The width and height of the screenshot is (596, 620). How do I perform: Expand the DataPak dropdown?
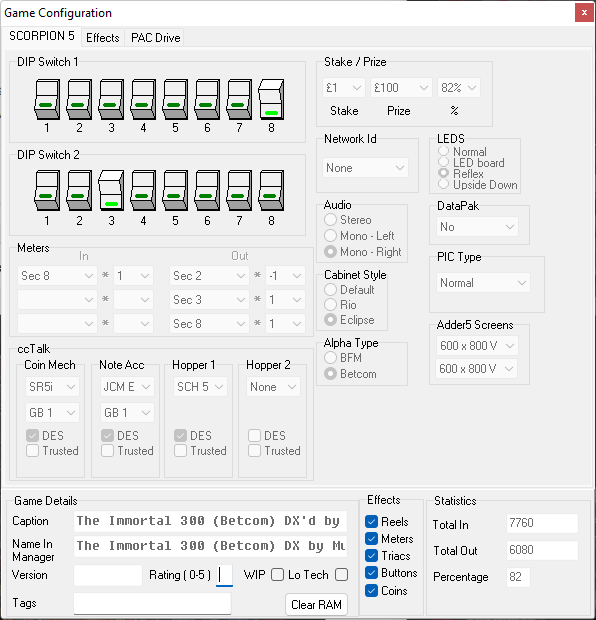477,227
